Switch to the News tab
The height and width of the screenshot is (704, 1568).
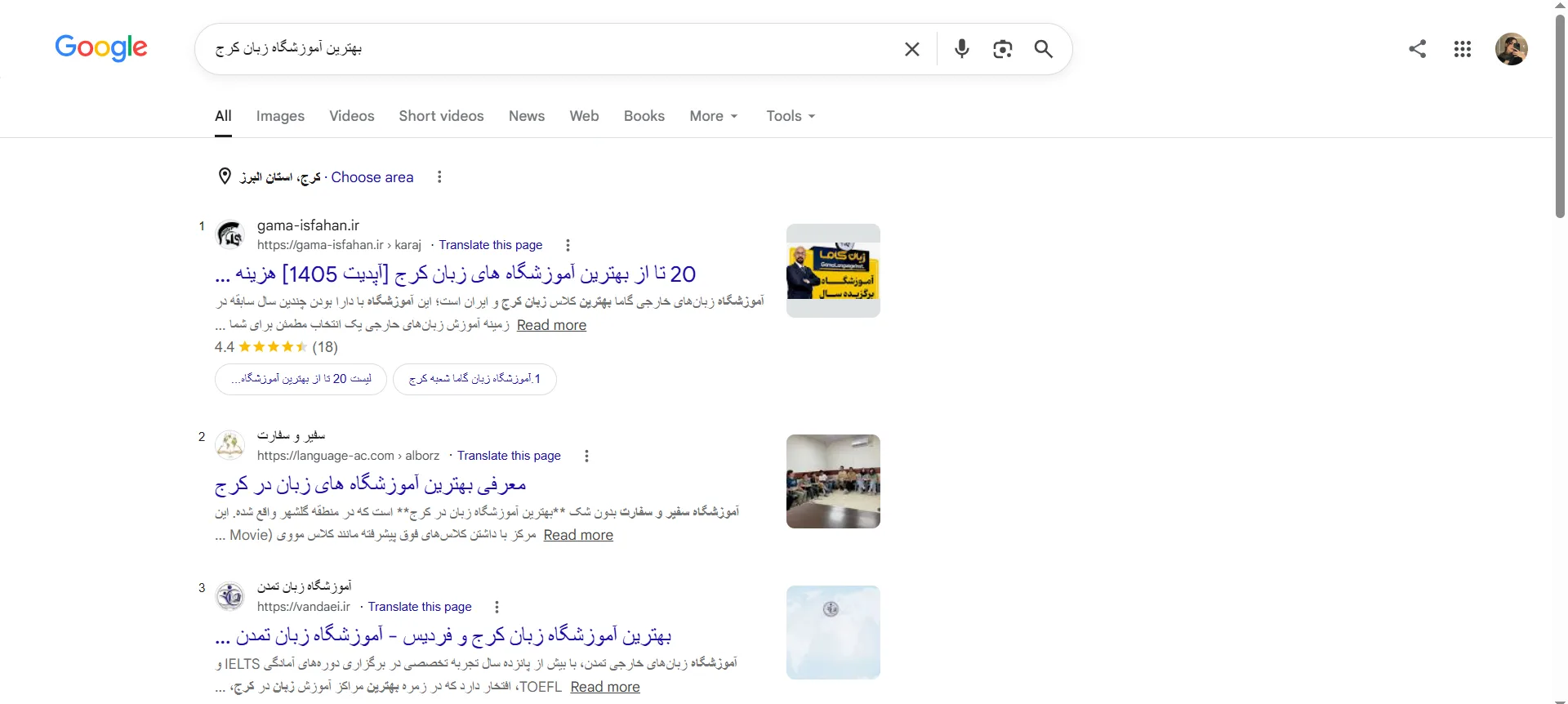pos(527,116)
